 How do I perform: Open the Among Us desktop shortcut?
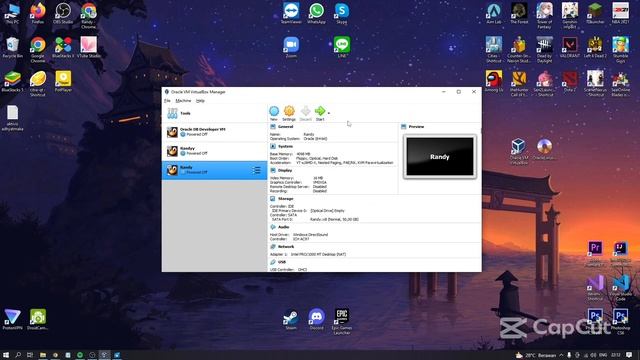(x=493, y=81)
